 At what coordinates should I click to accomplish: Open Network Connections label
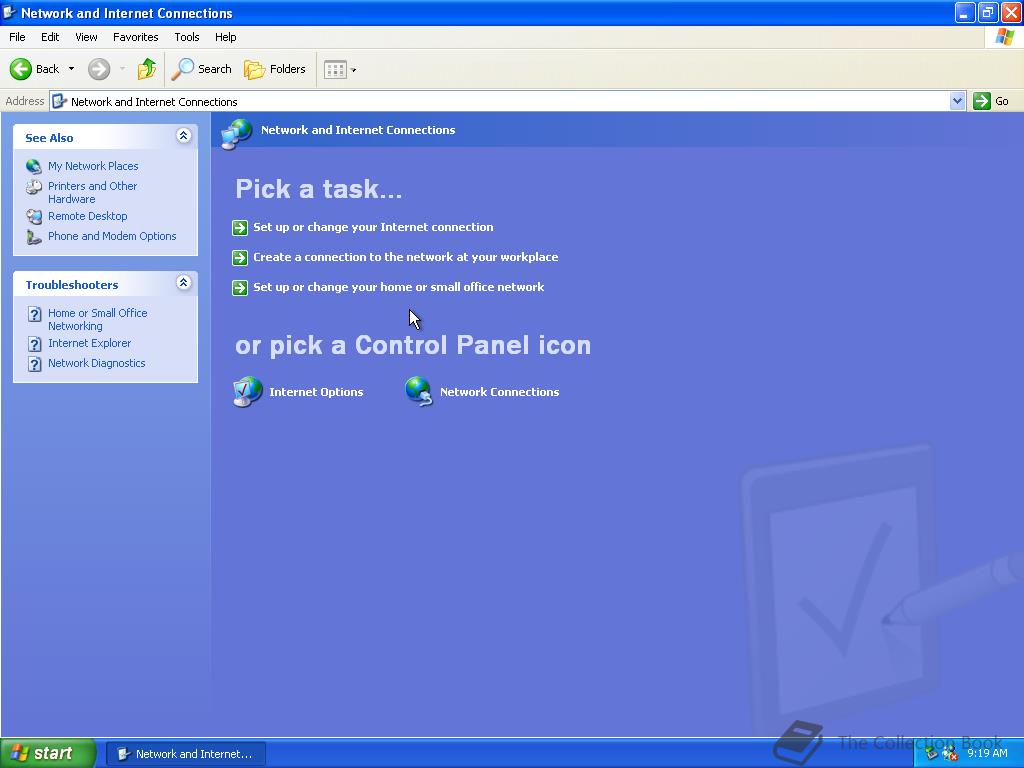click(x=500, y=392)
